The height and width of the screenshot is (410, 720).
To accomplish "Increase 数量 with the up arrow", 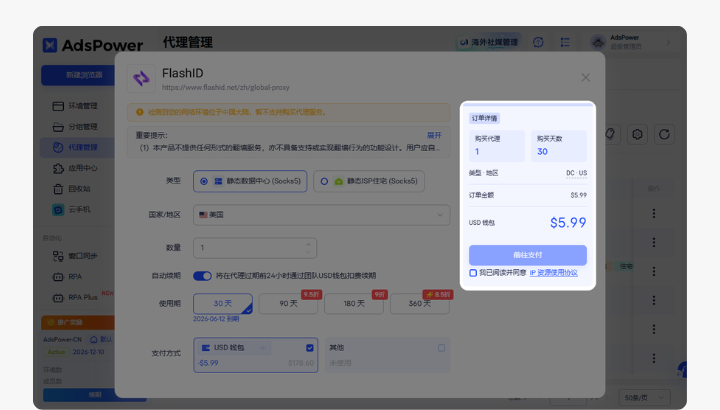I will click(x=308, y=244).
